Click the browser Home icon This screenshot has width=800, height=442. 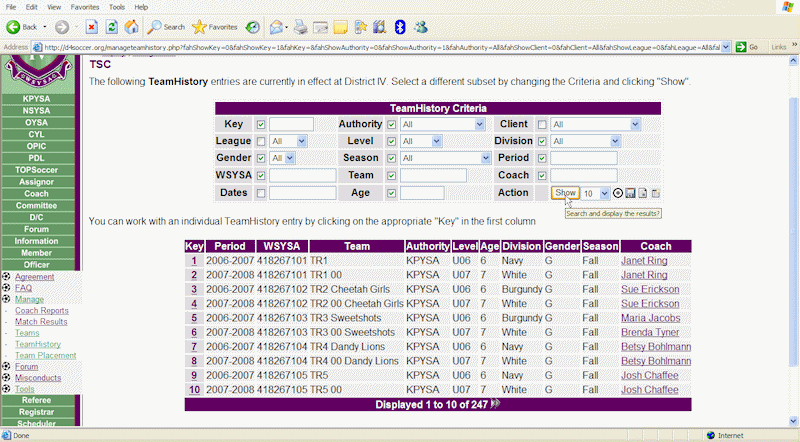click(129, 27)
